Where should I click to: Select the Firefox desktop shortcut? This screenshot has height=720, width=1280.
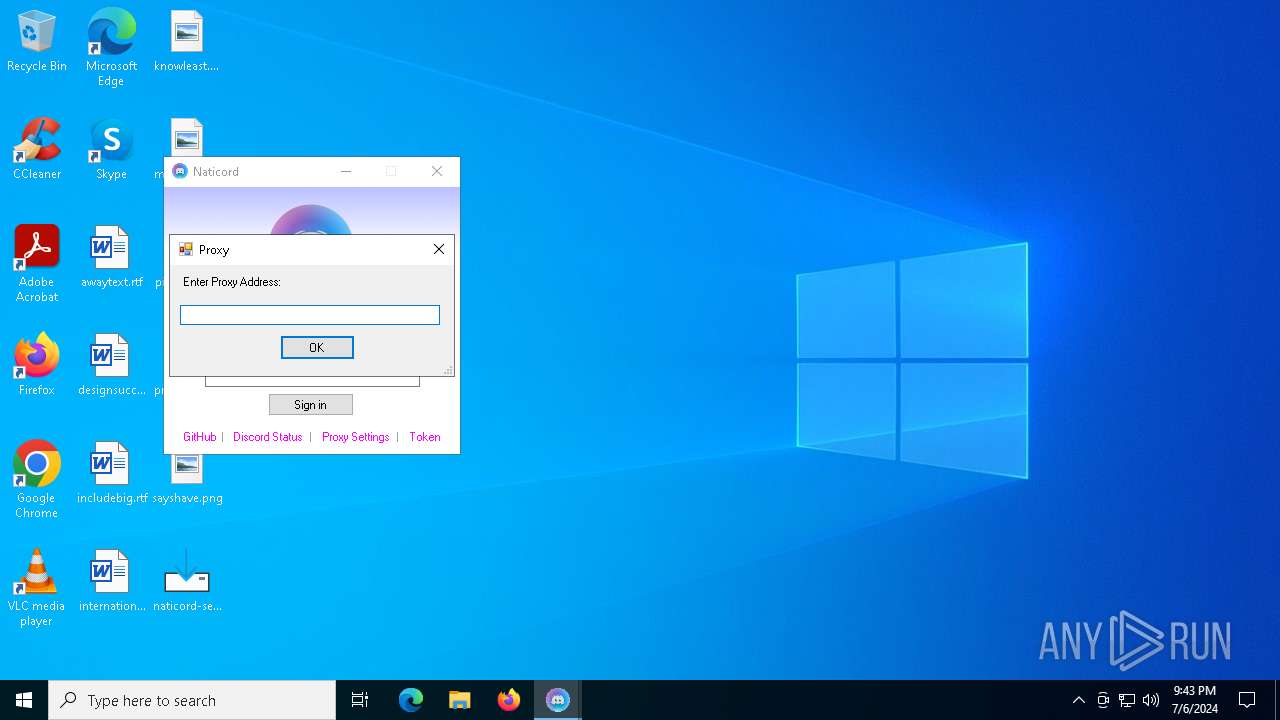(x=37, y=366)
